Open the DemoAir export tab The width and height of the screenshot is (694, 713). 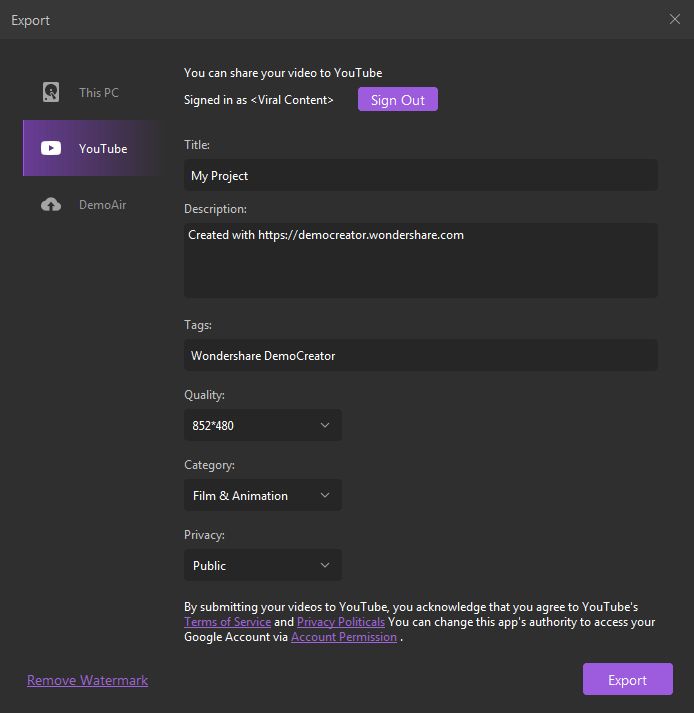[x=102, y=205]
